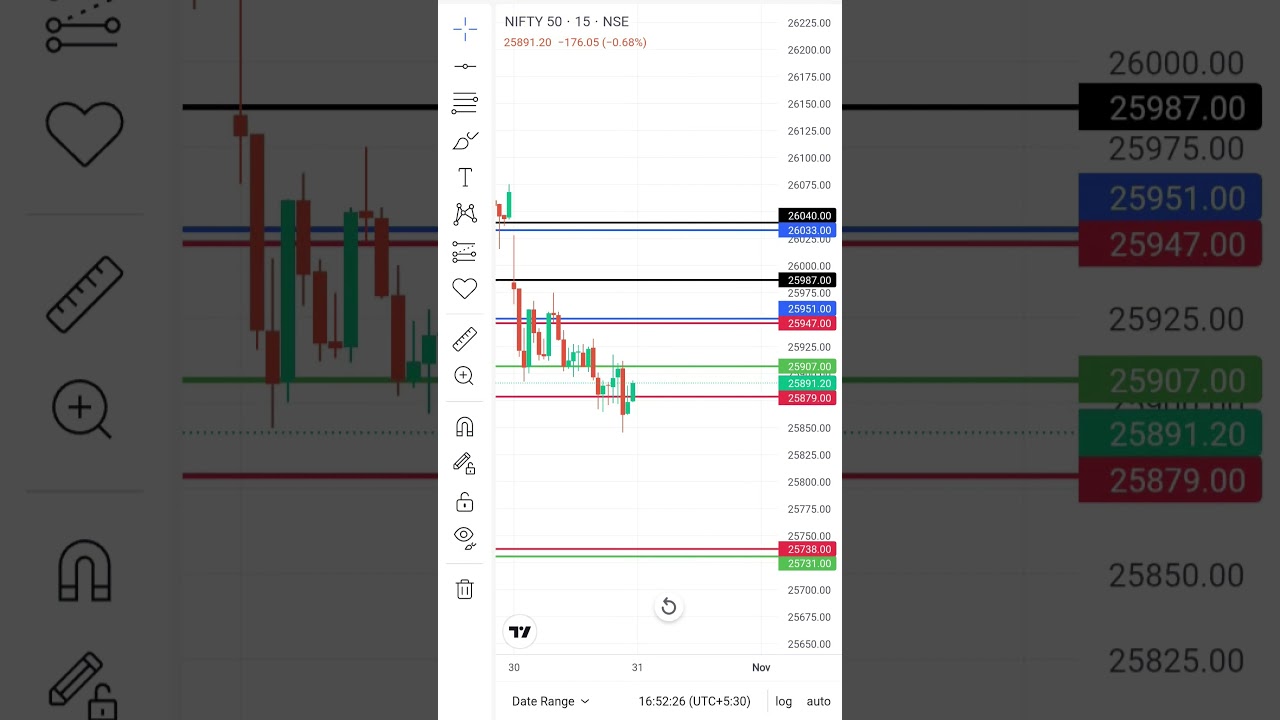The image size is (1280, 720).
Task: Select the 26033.00 blue price label
Action: pos(809,230)
